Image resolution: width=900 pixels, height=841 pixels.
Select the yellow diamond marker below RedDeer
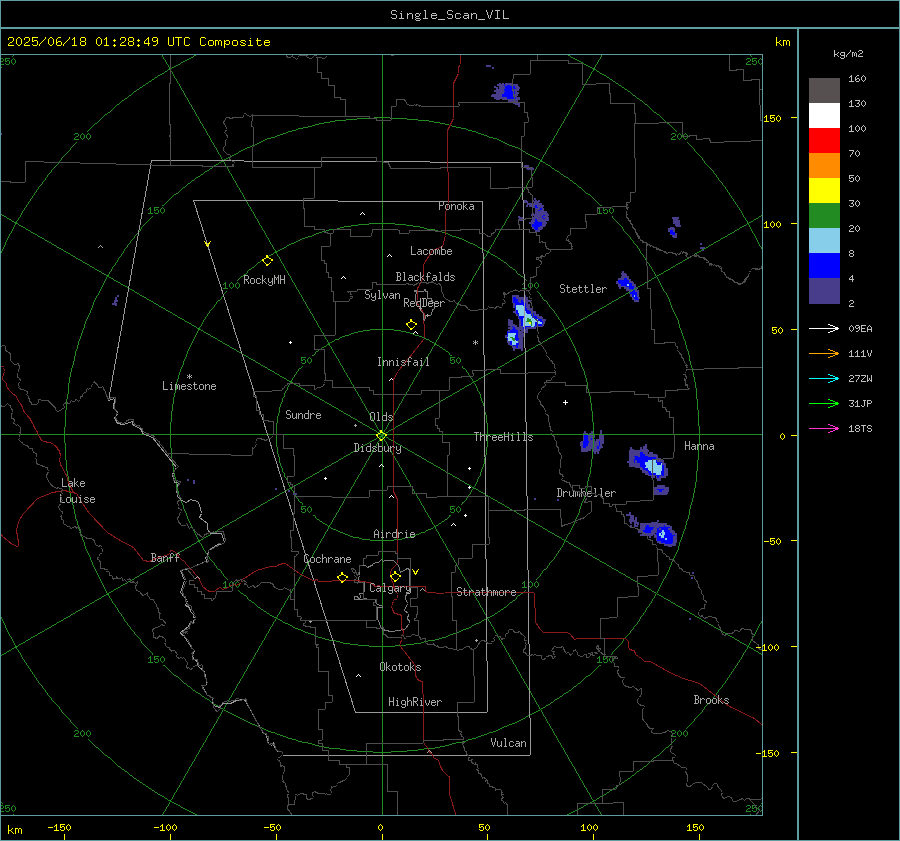[x=411, y=325]
